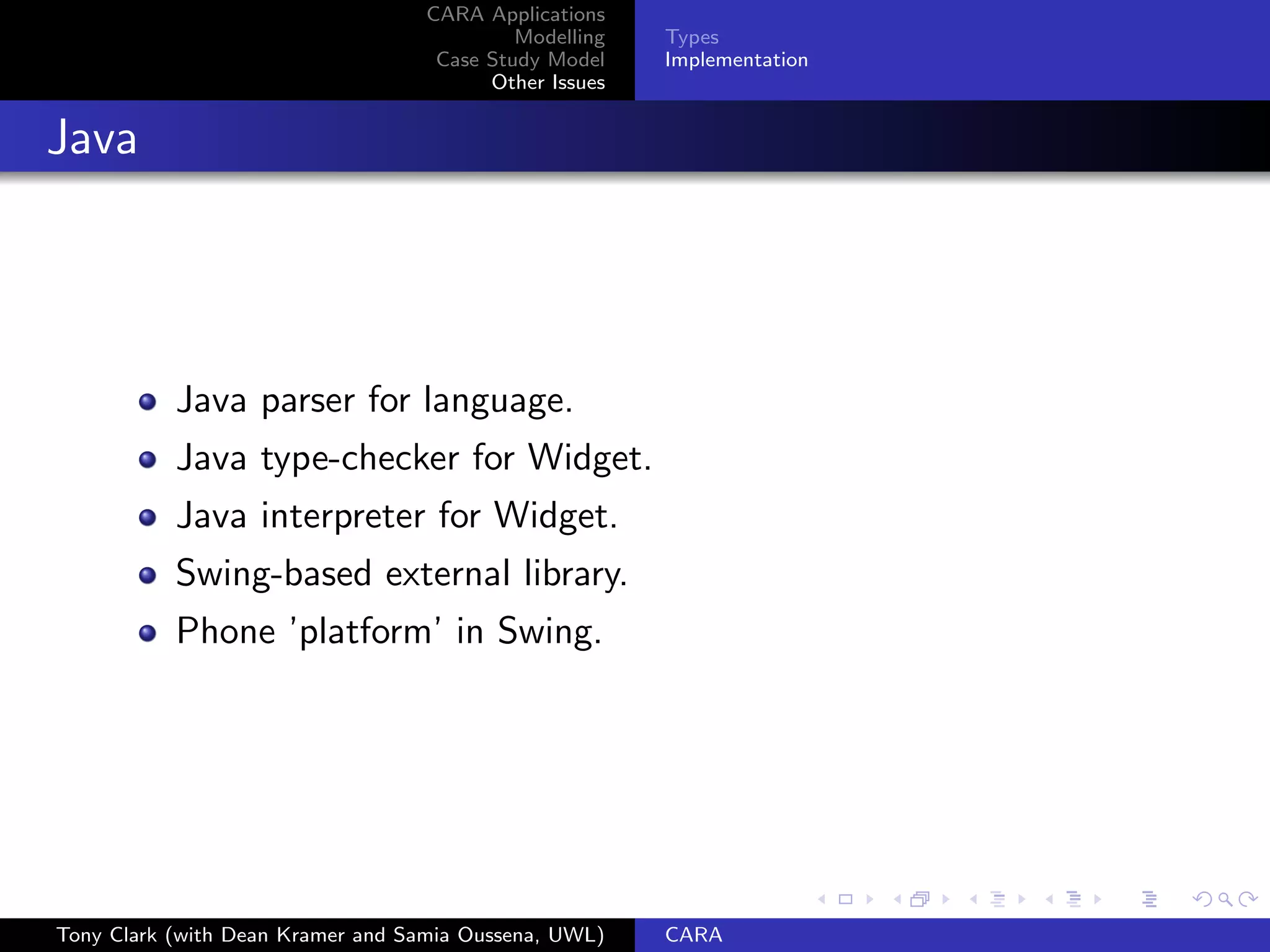The width and height of the screenshot is (1270, 952).
Task: Click the go-forward redo arrow icon
Action: coord(1248,899)
